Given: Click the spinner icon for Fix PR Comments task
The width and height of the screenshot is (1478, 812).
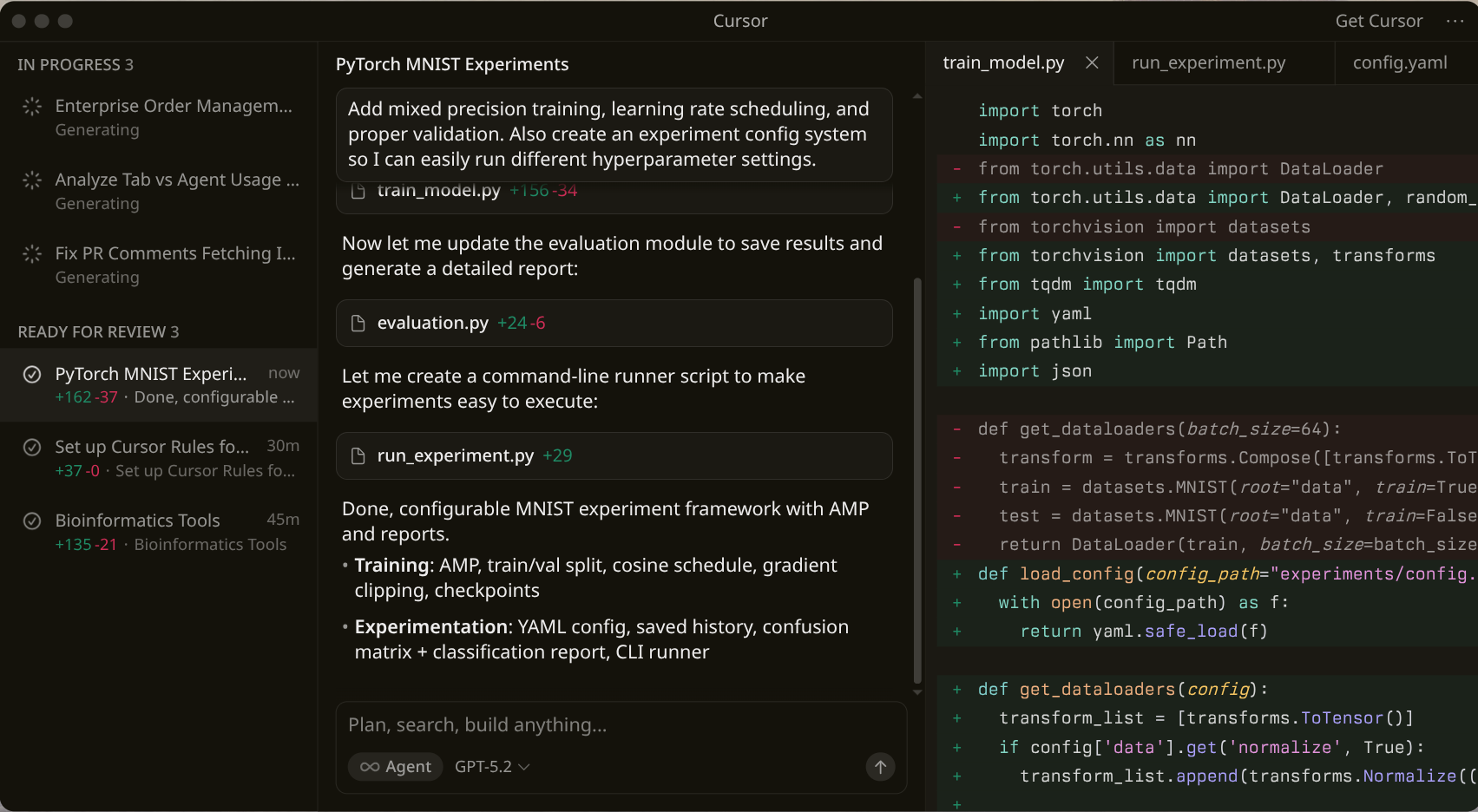Looking at the screenshot, I should point(32,254).
